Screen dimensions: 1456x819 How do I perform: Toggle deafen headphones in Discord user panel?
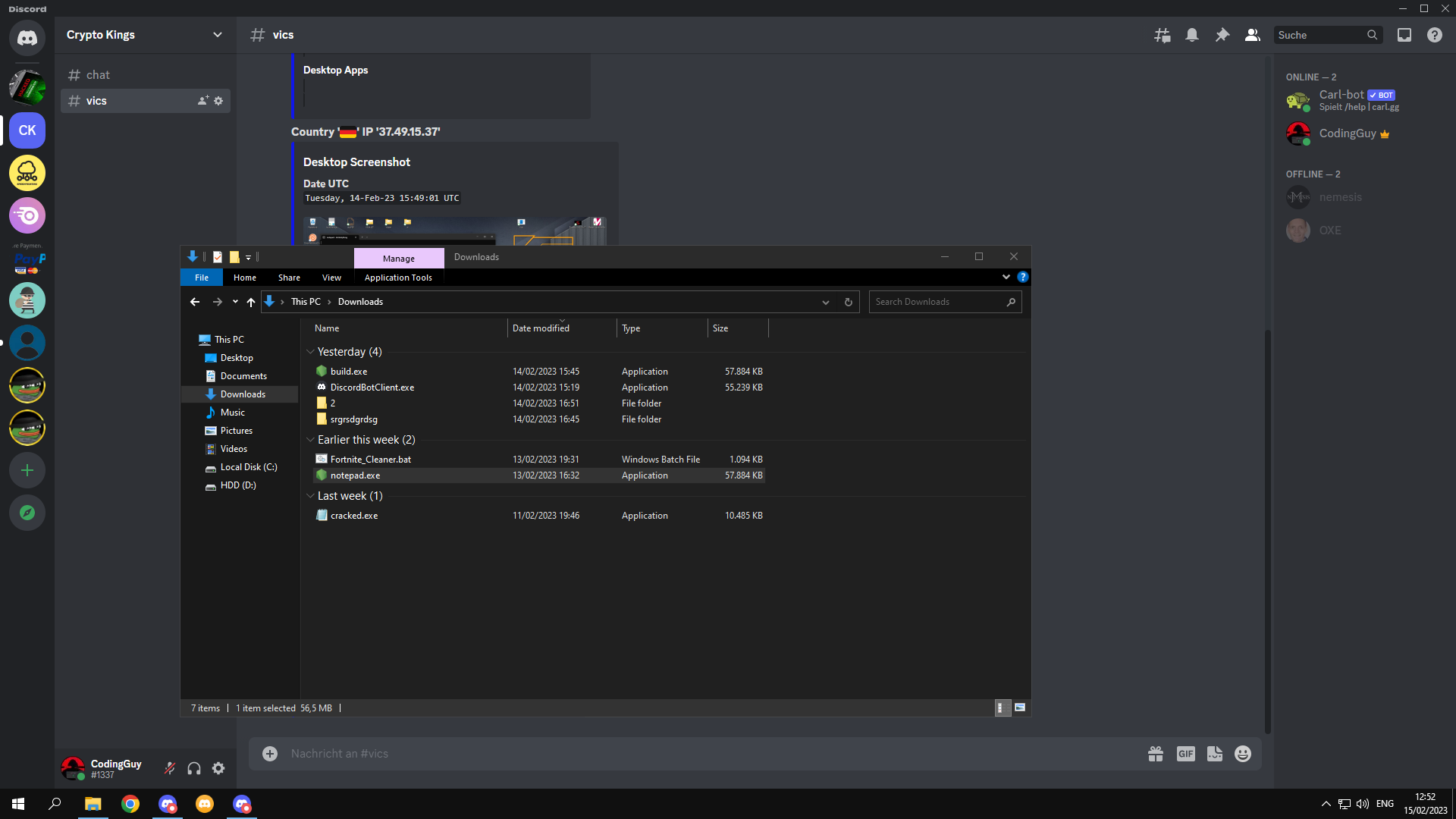(194, 768)
